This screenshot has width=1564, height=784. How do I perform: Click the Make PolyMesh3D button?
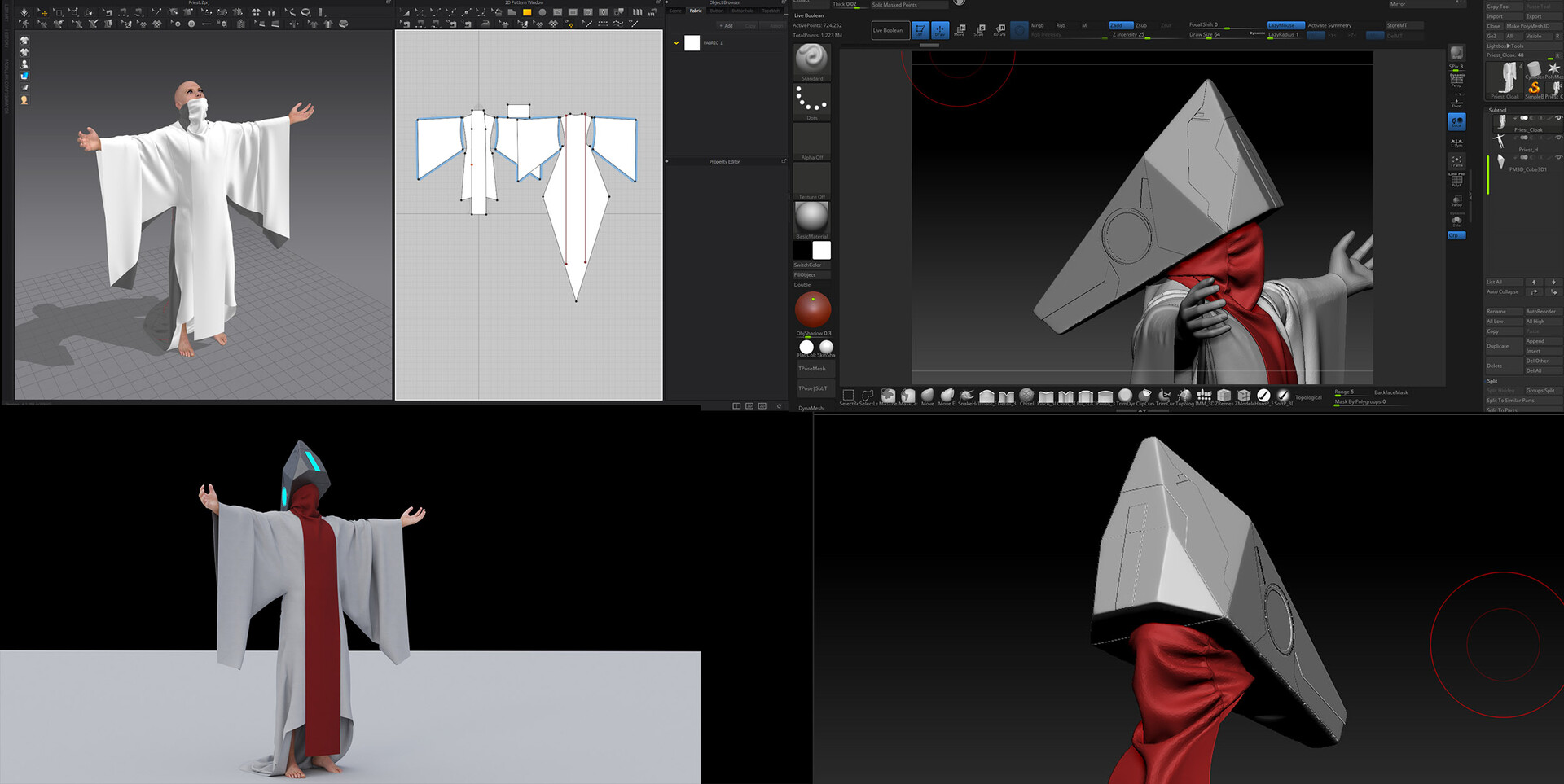point(1533,26)
